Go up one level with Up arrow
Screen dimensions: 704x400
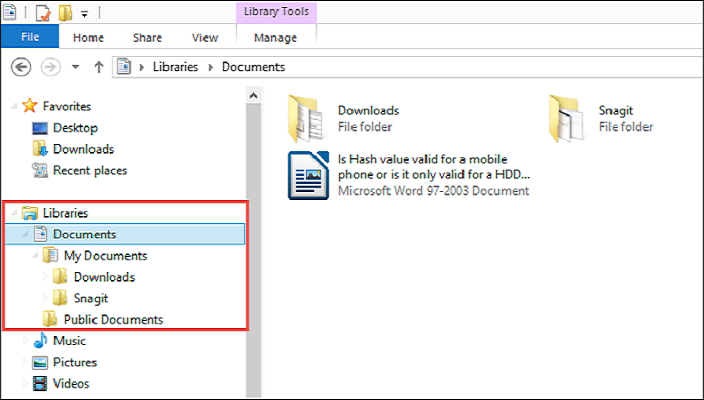[99, 67]
